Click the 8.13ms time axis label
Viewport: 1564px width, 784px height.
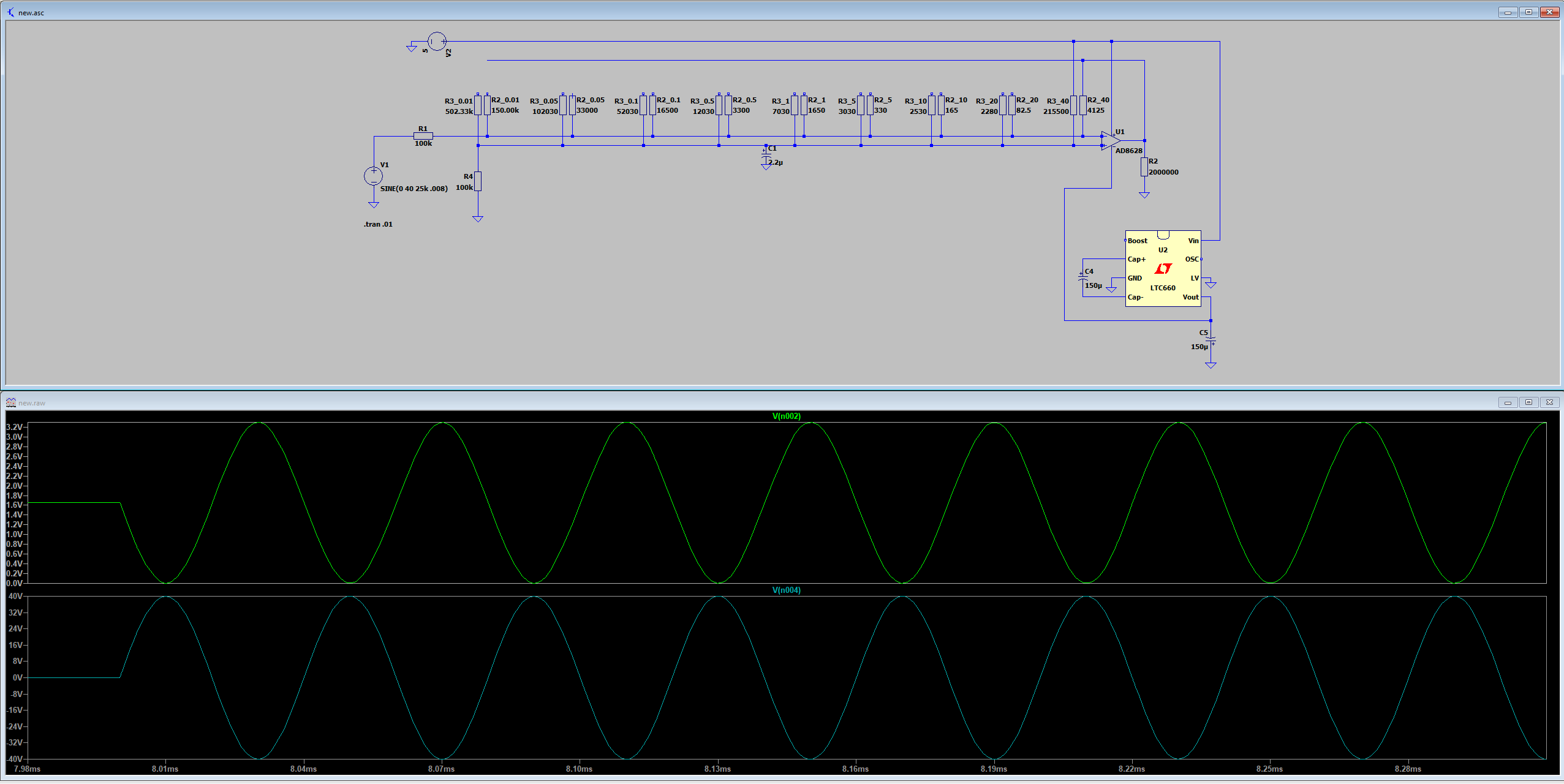coord(717,769)
